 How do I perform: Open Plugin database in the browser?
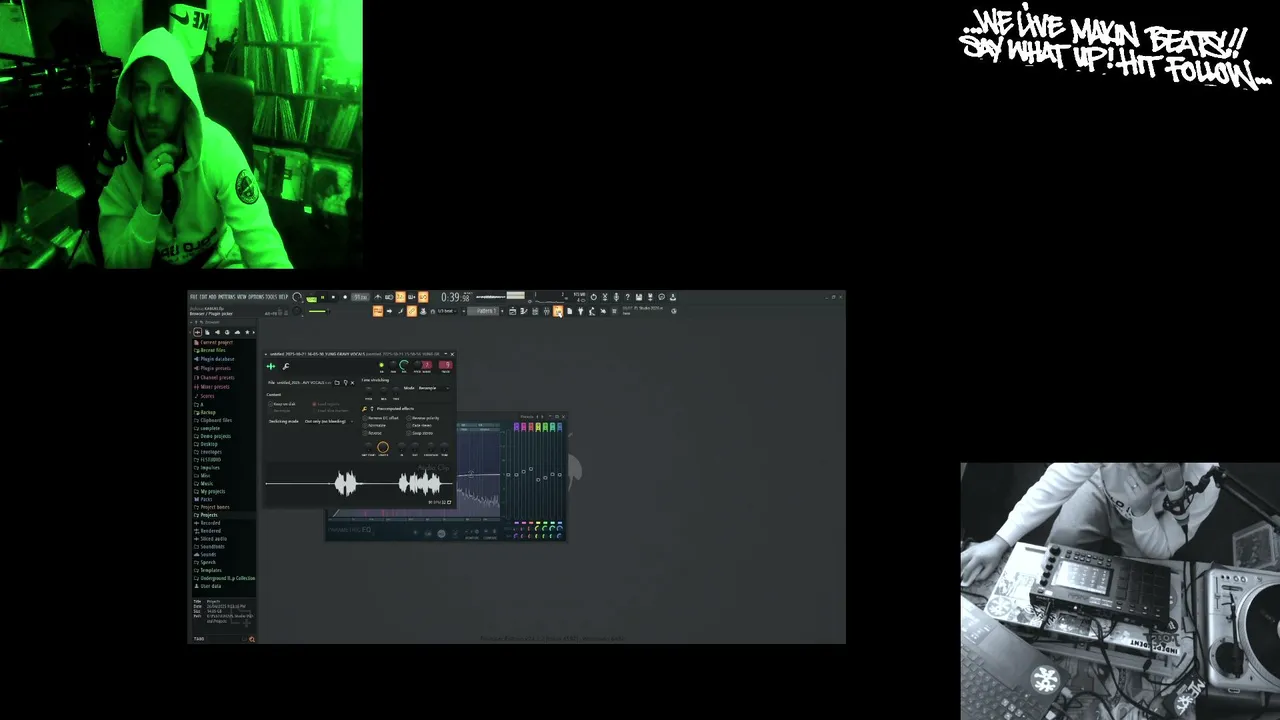217,359
